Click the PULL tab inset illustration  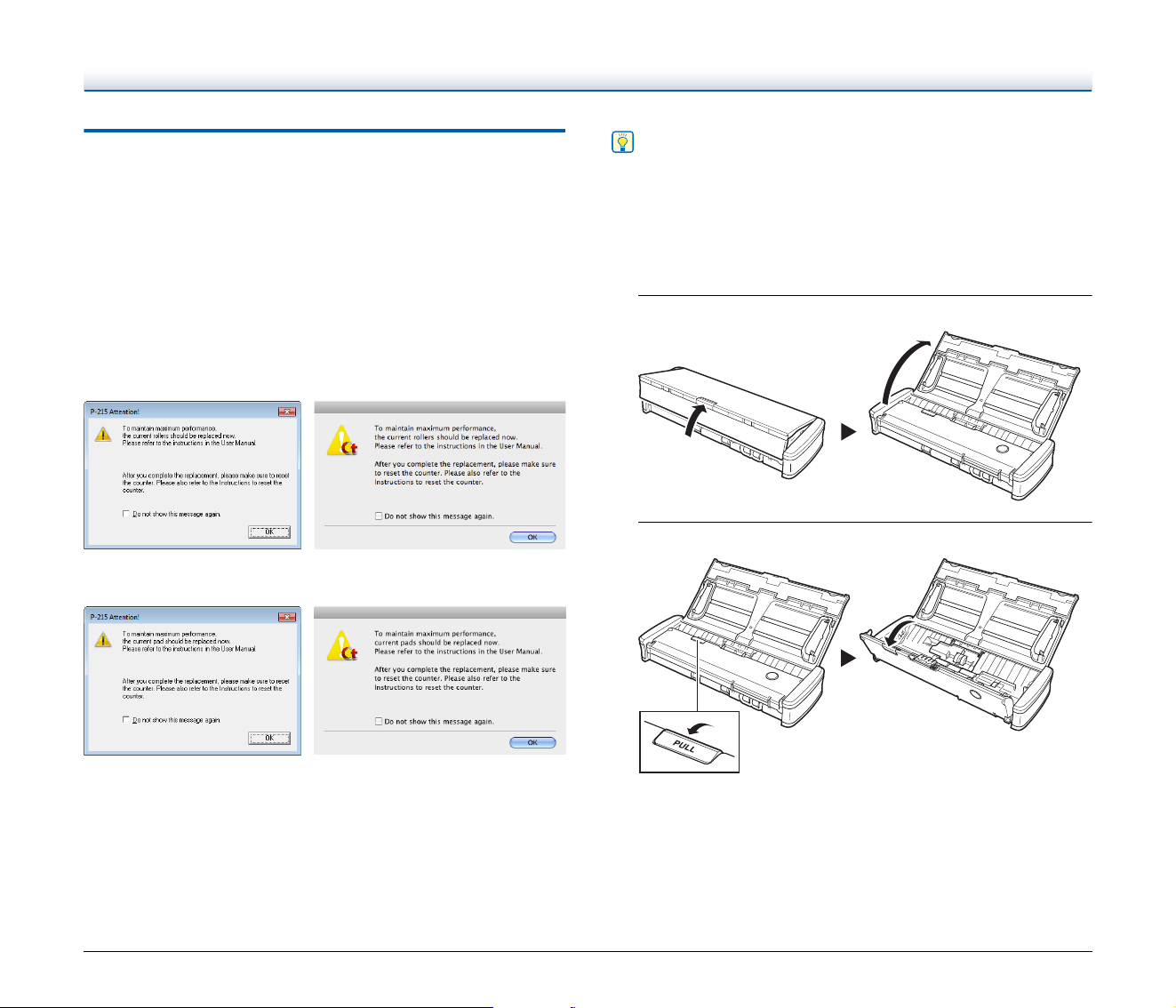[x=690, y=741]
